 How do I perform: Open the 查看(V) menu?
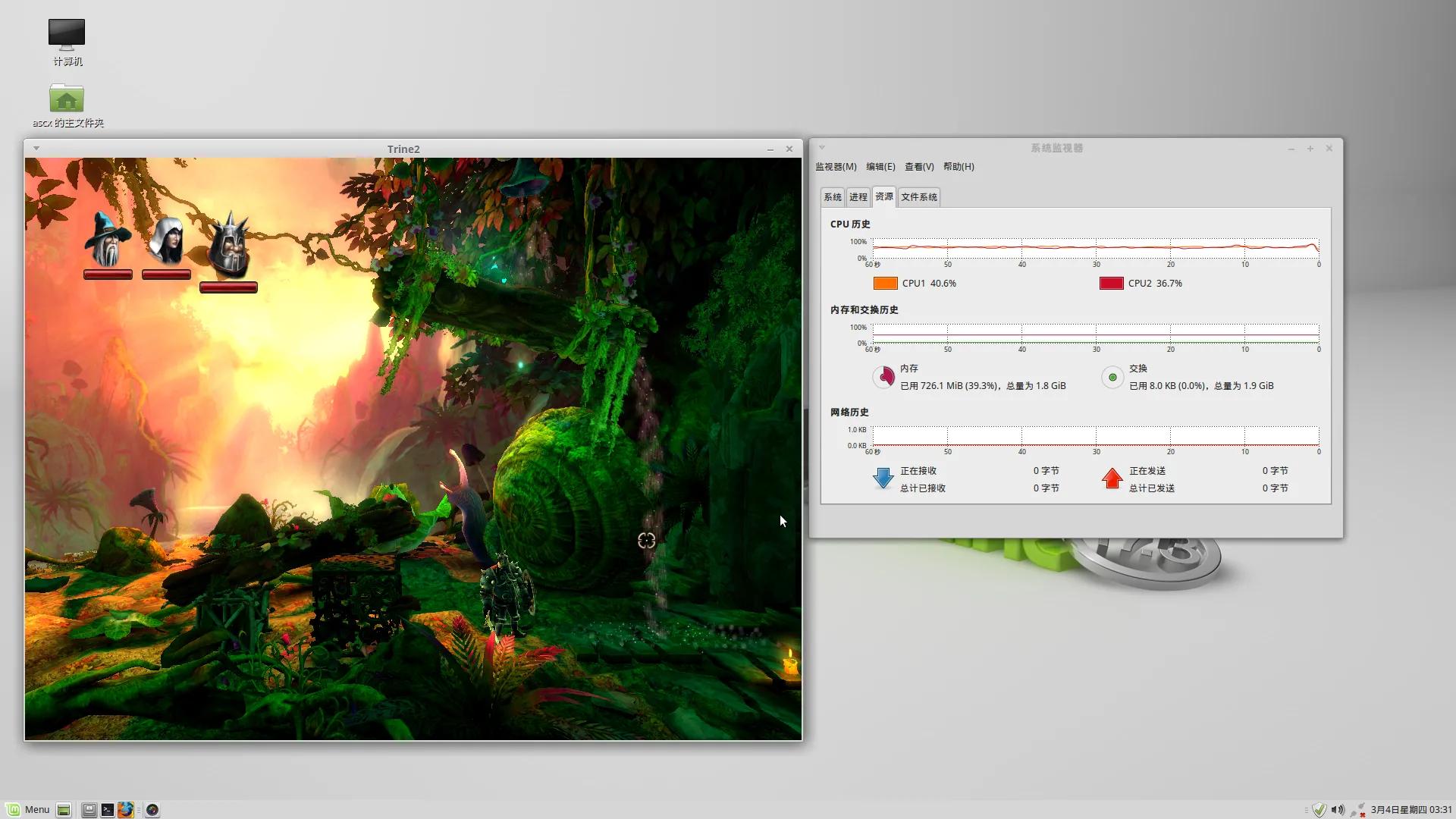pyautogui.click(x=918, y=167)
